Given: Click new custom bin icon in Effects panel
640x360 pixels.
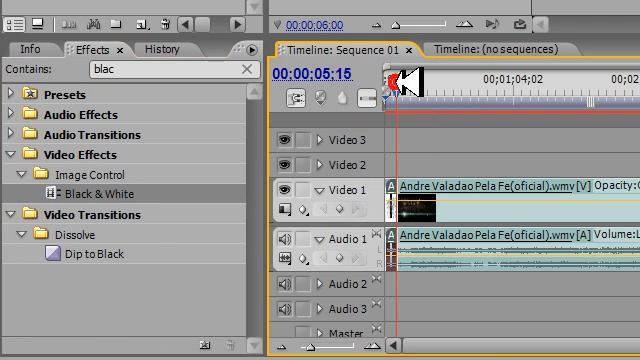Looking at the screenshot, I should click(x=205, y=345).
